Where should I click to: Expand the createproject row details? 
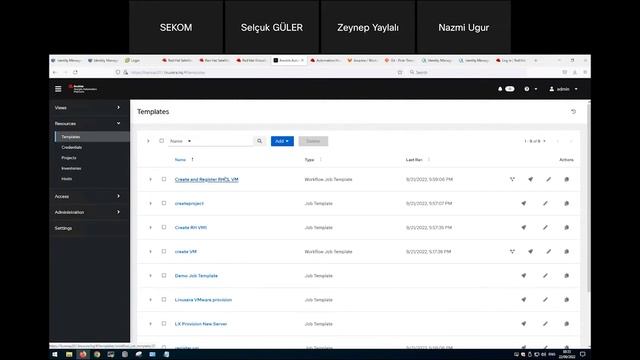coord(150,203)
